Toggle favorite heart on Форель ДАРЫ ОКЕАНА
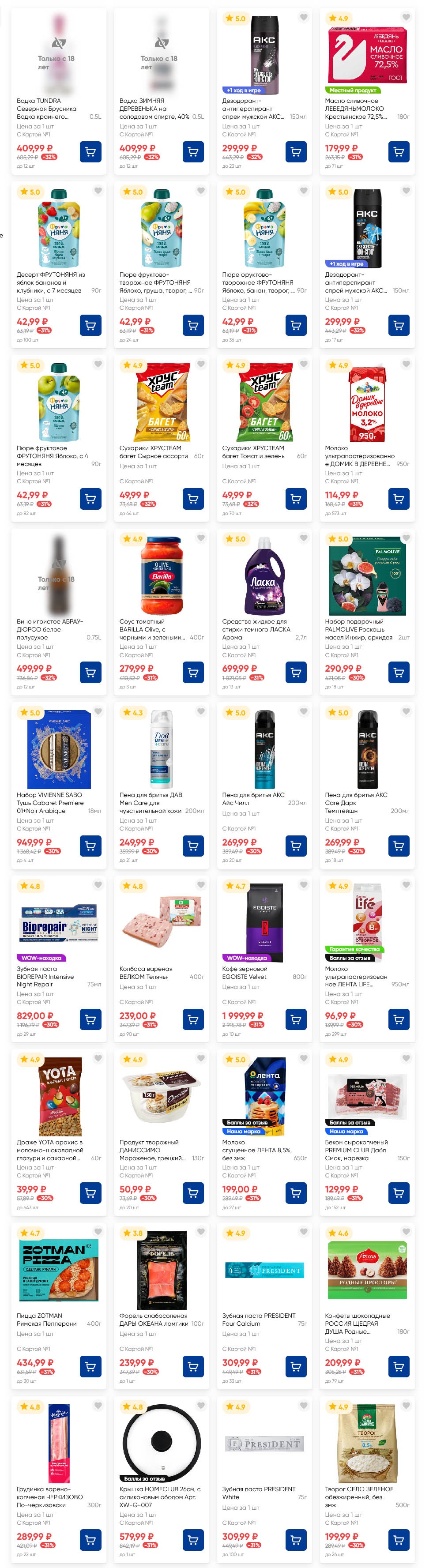 tap(200, 1232)
